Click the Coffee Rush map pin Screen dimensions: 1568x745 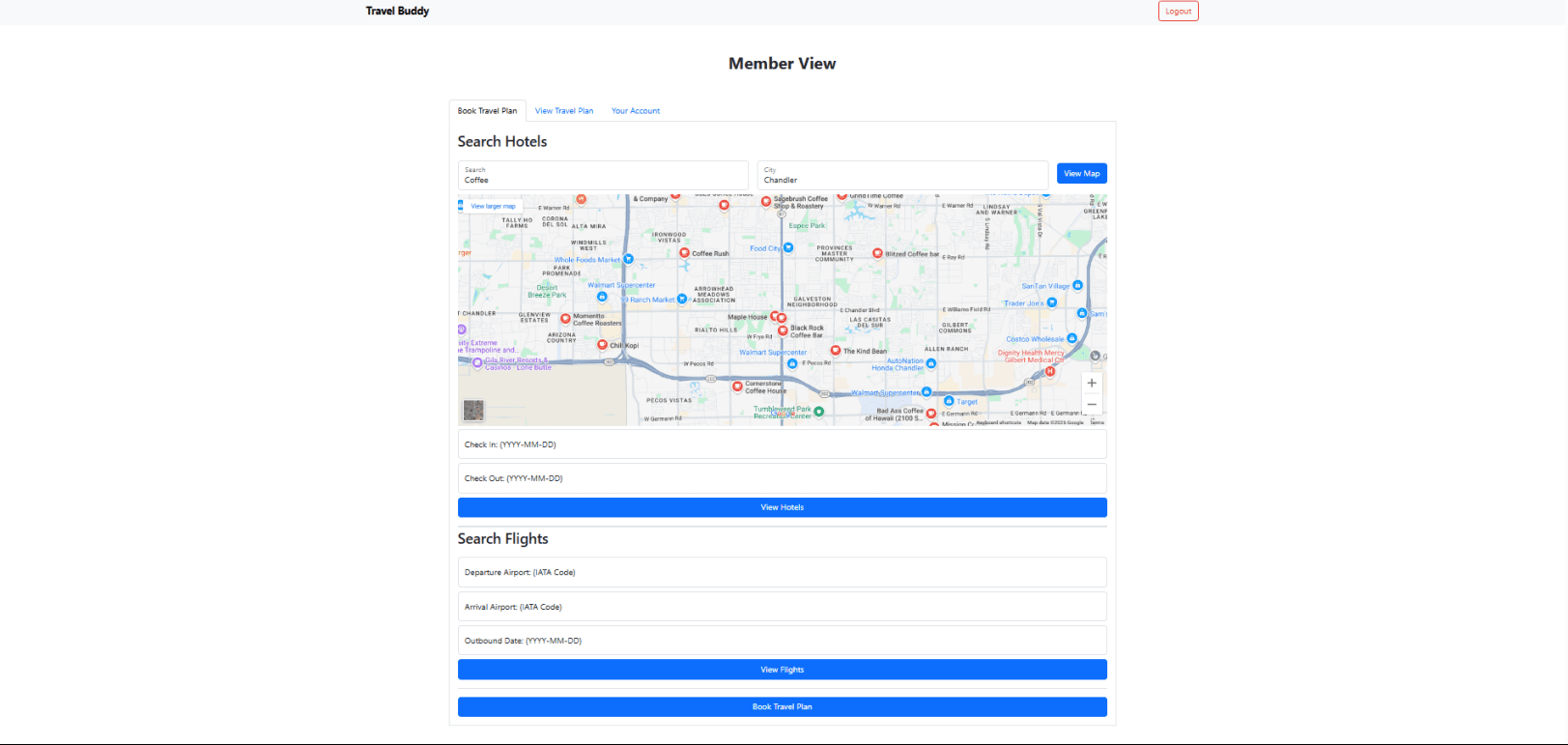685,253
